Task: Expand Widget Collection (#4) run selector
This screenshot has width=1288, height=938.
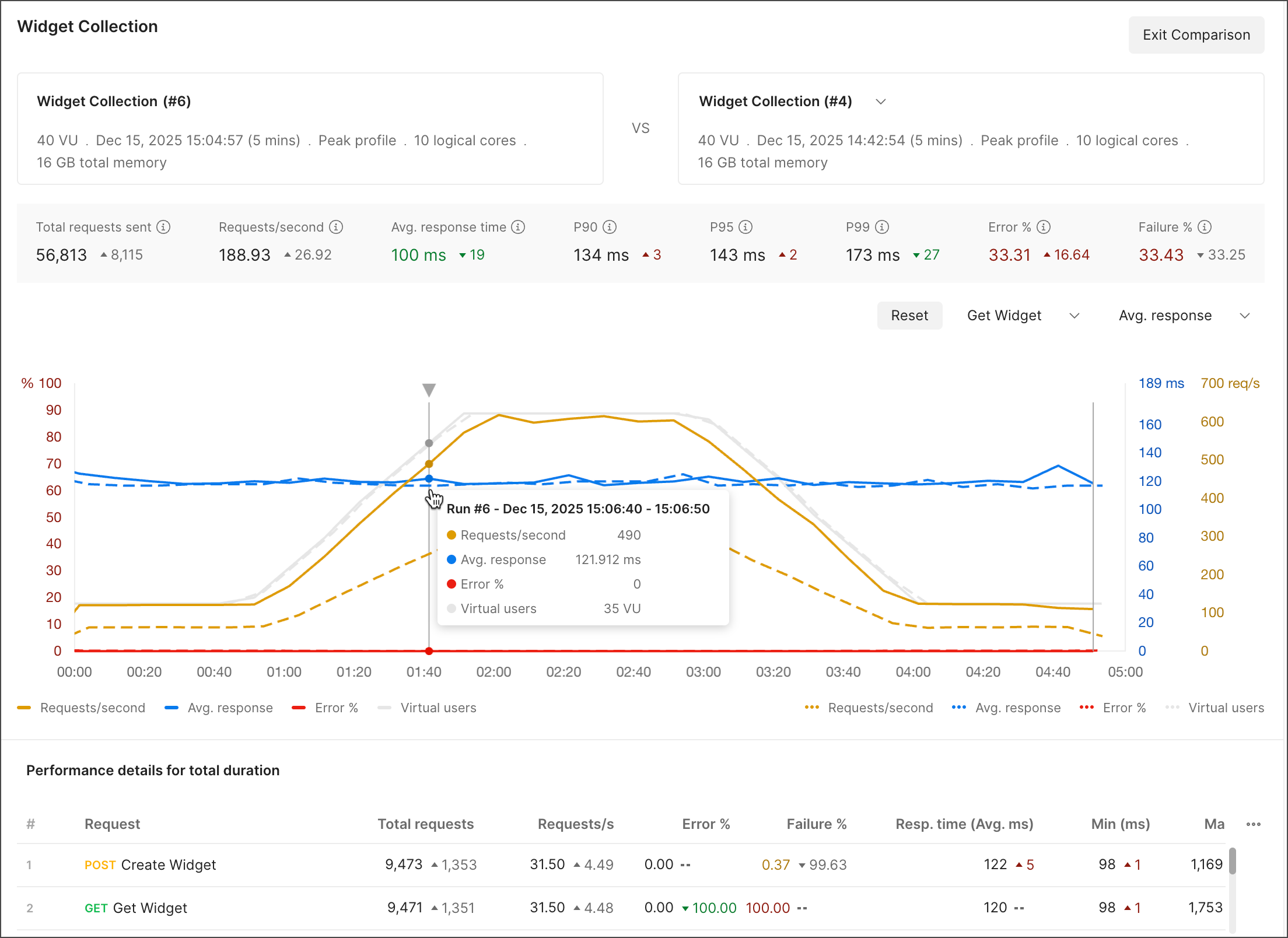Action: tap(881, 101)
